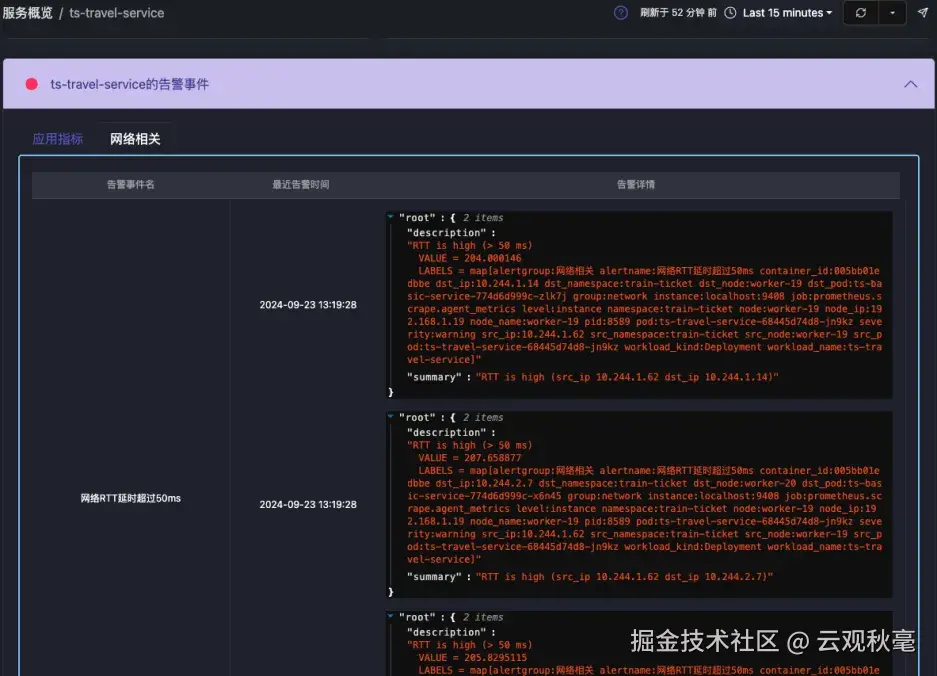Click the paper plane share icon
The width and height of the screenshot is (937, 676).
[x=923, y=13]
